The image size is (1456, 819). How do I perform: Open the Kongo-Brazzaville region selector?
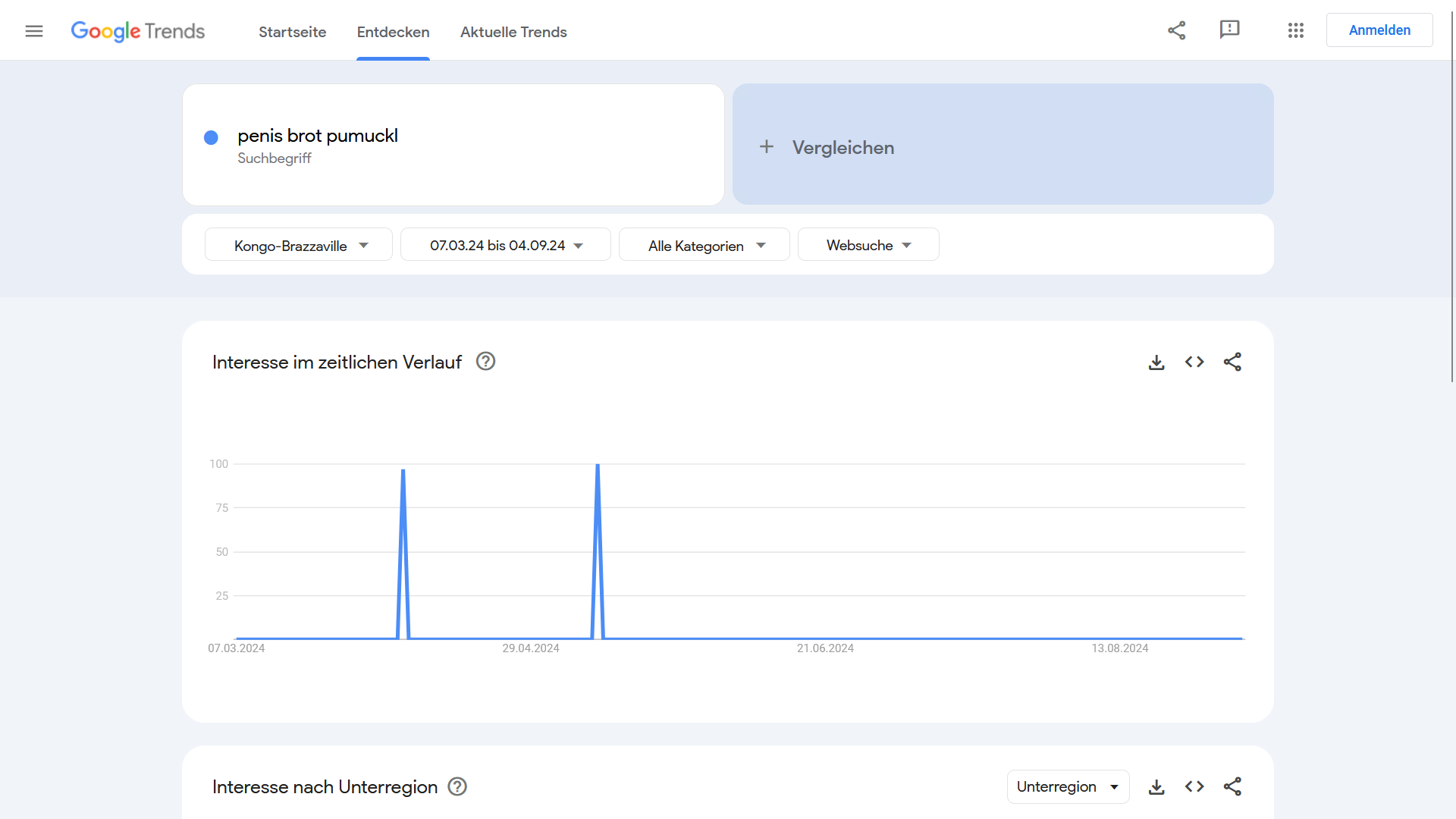point(298,244)
